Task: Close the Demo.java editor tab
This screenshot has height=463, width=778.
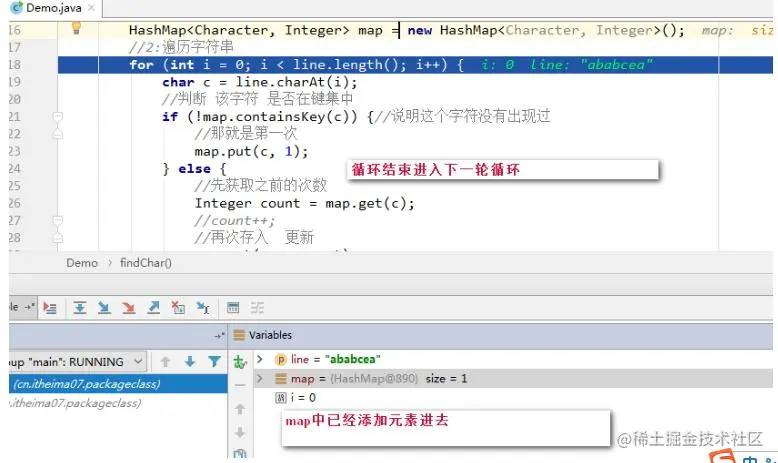Action: [x=91, y=8]
